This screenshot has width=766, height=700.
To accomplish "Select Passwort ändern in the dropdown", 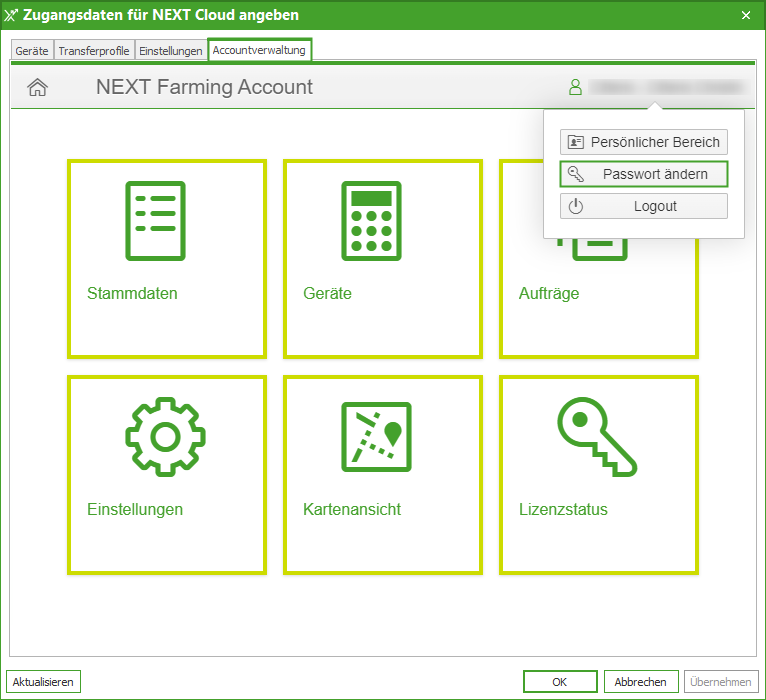I will point(643,174).
